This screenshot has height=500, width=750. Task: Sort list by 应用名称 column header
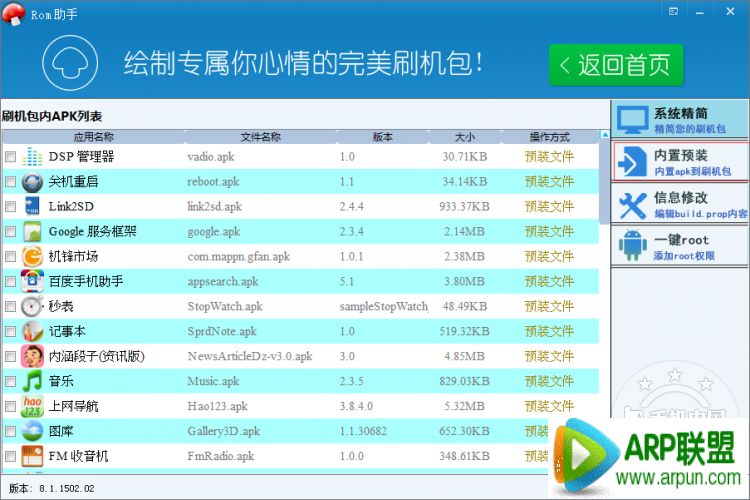point(93,137)
